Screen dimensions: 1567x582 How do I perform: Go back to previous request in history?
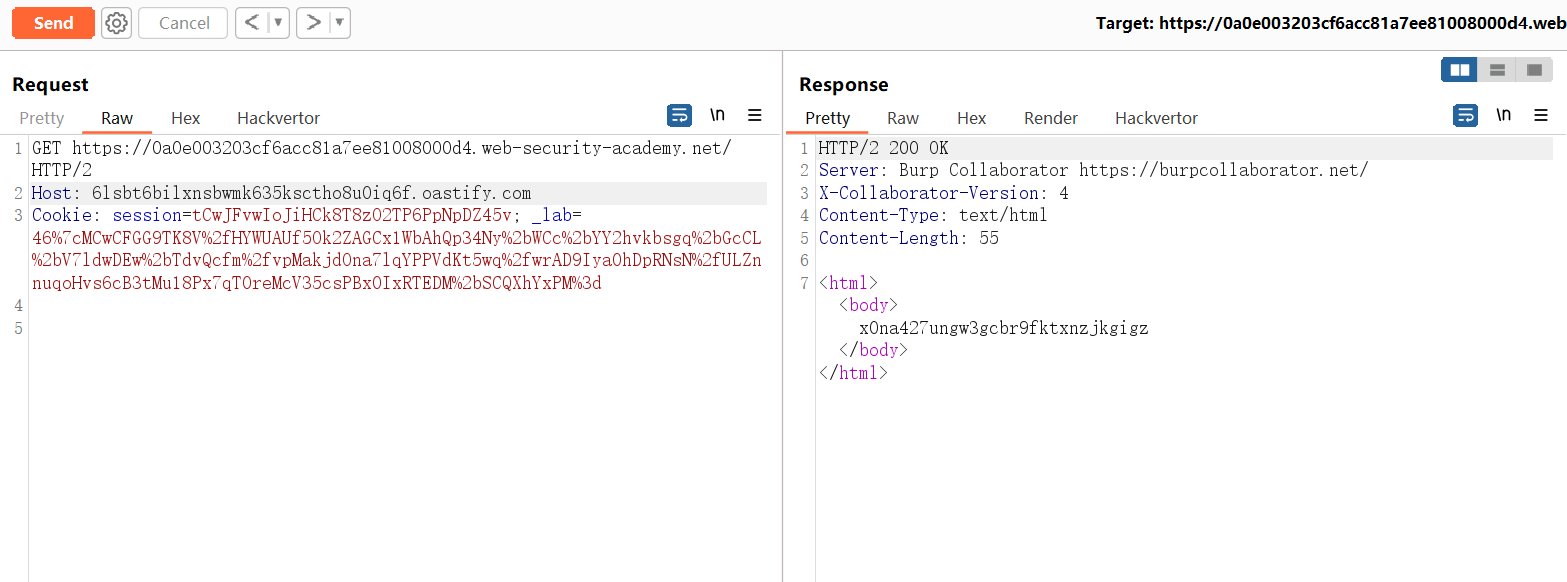pos(252,23)
